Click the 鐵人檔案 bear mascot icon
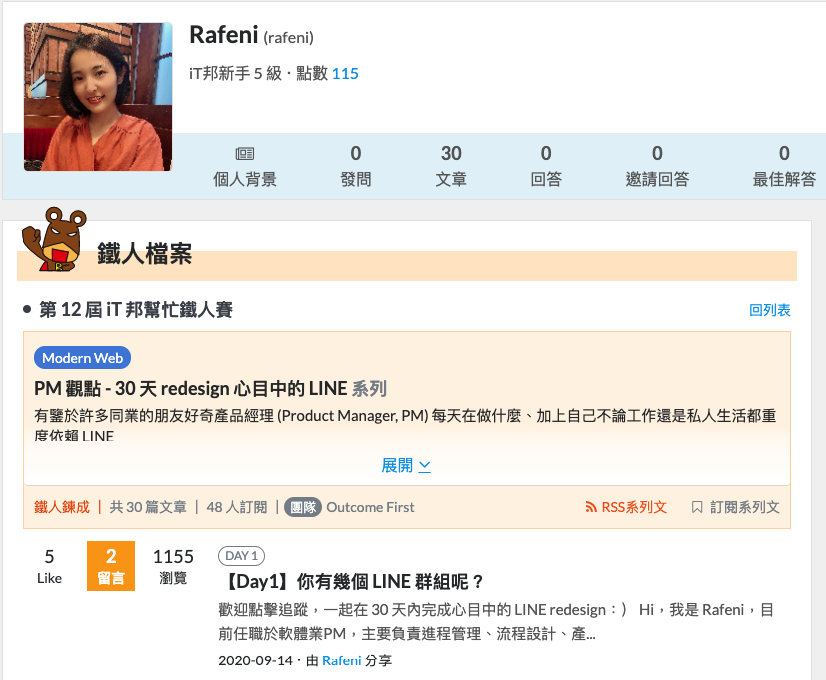Image resolution: width=826 pixels, height=680 pixels. (54, 240)
